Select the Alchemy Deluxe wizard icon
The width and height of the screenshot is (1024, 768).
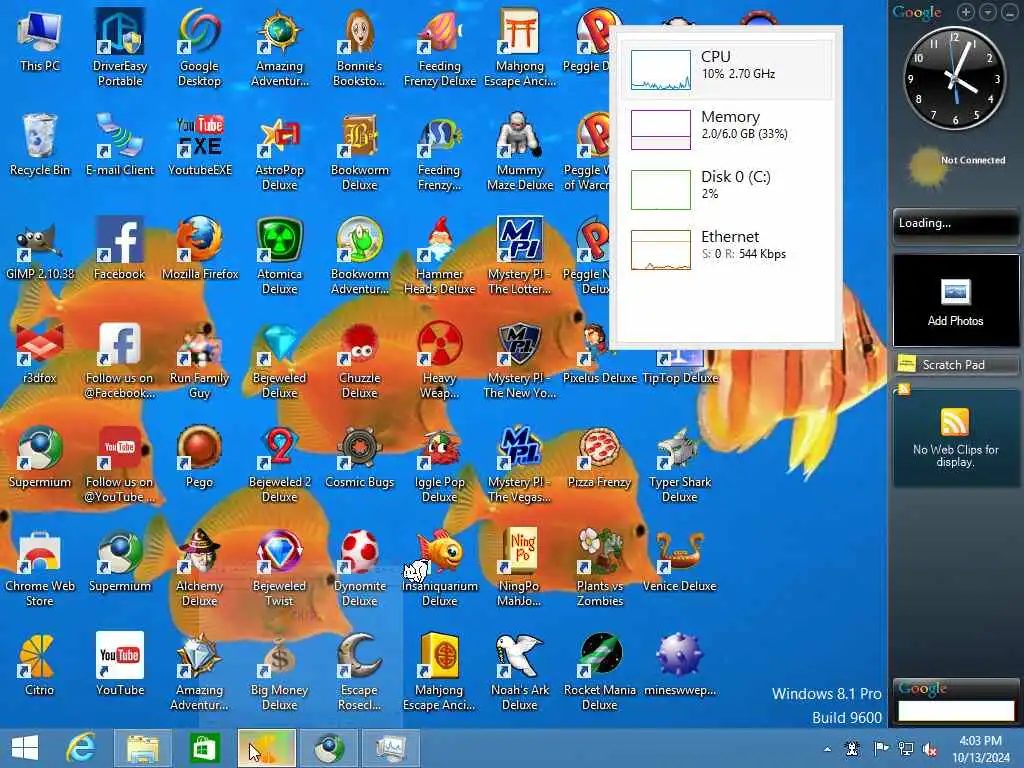pyautogui.click(x=200, y=568)
